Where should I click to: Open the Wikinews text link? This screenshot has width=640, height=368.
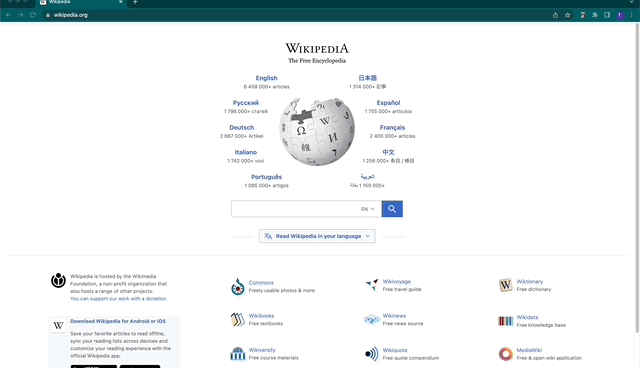coord(394,316)
